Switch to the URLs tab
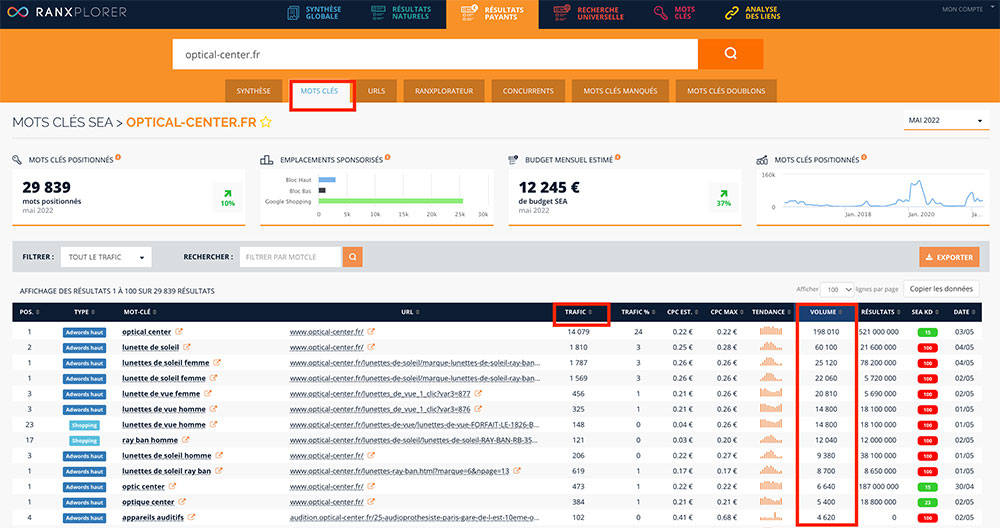 coord(376,91)
